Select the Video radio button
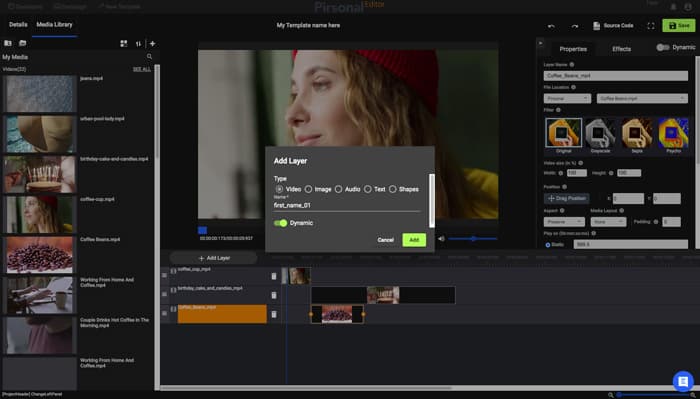This screenshot has width=700, height=399. [279, 189]
